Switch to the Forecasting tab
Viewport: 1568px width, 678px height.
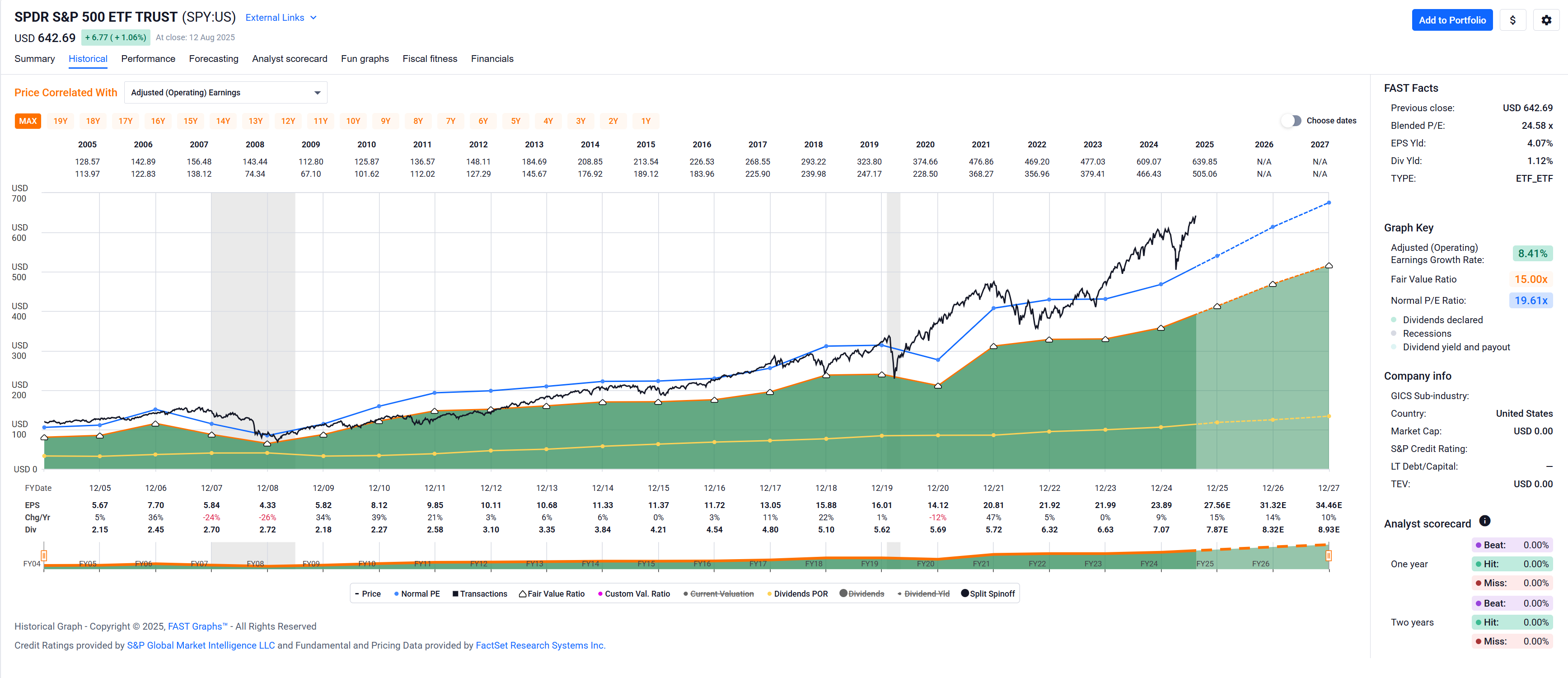pyautogui.click(x=213, y=58)
